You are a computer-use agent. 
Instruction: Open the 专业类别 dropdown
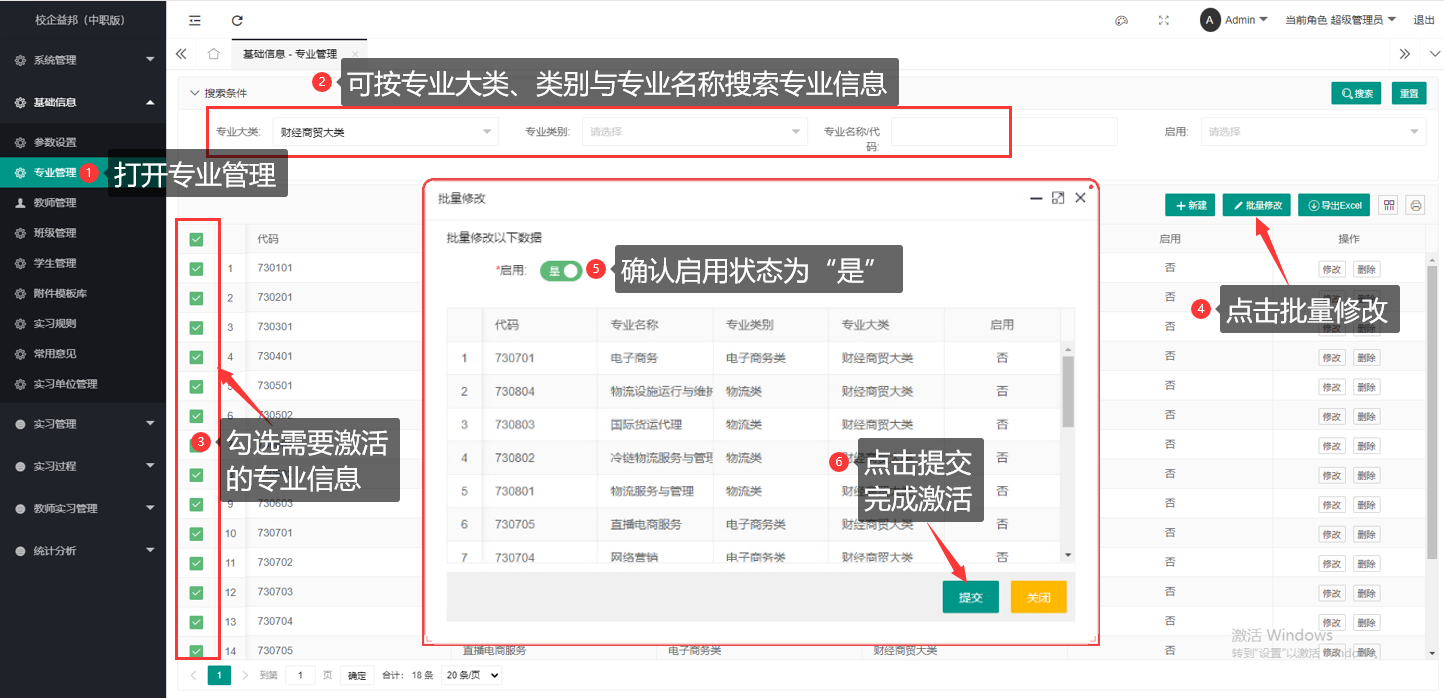tap(694, 132)
